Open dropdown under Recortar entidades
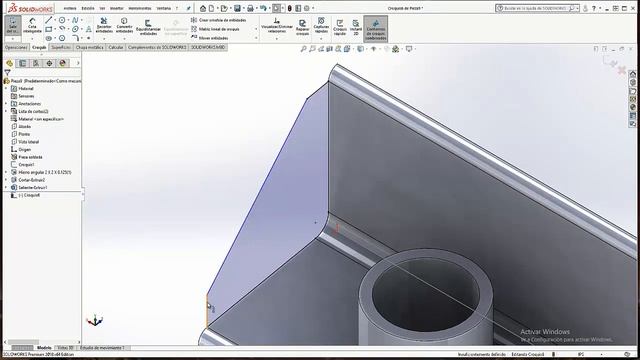 coord(104,39)
